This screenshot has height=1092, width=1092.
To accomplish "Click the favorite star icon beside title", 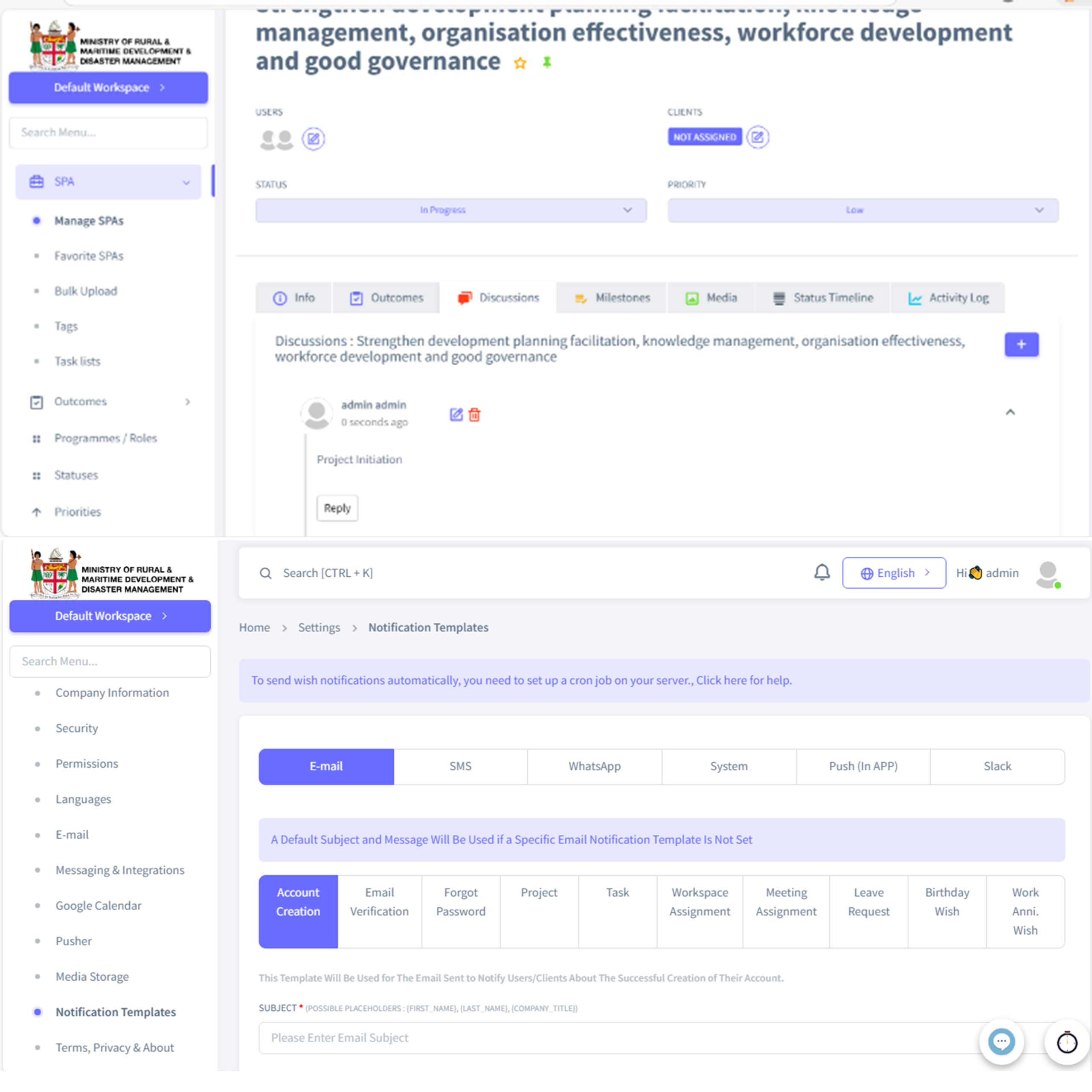I will (520, 63).
